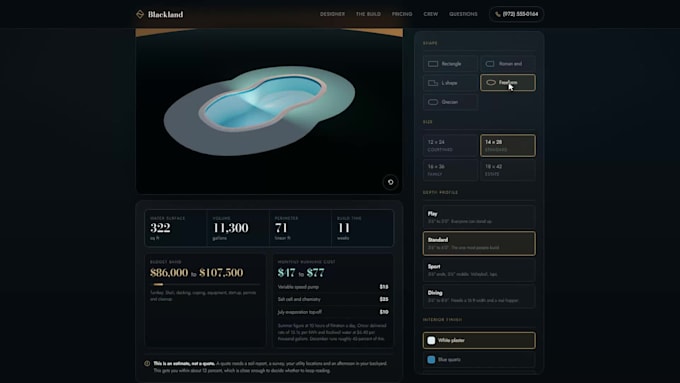Open the Crew nav link

point(431,14)
